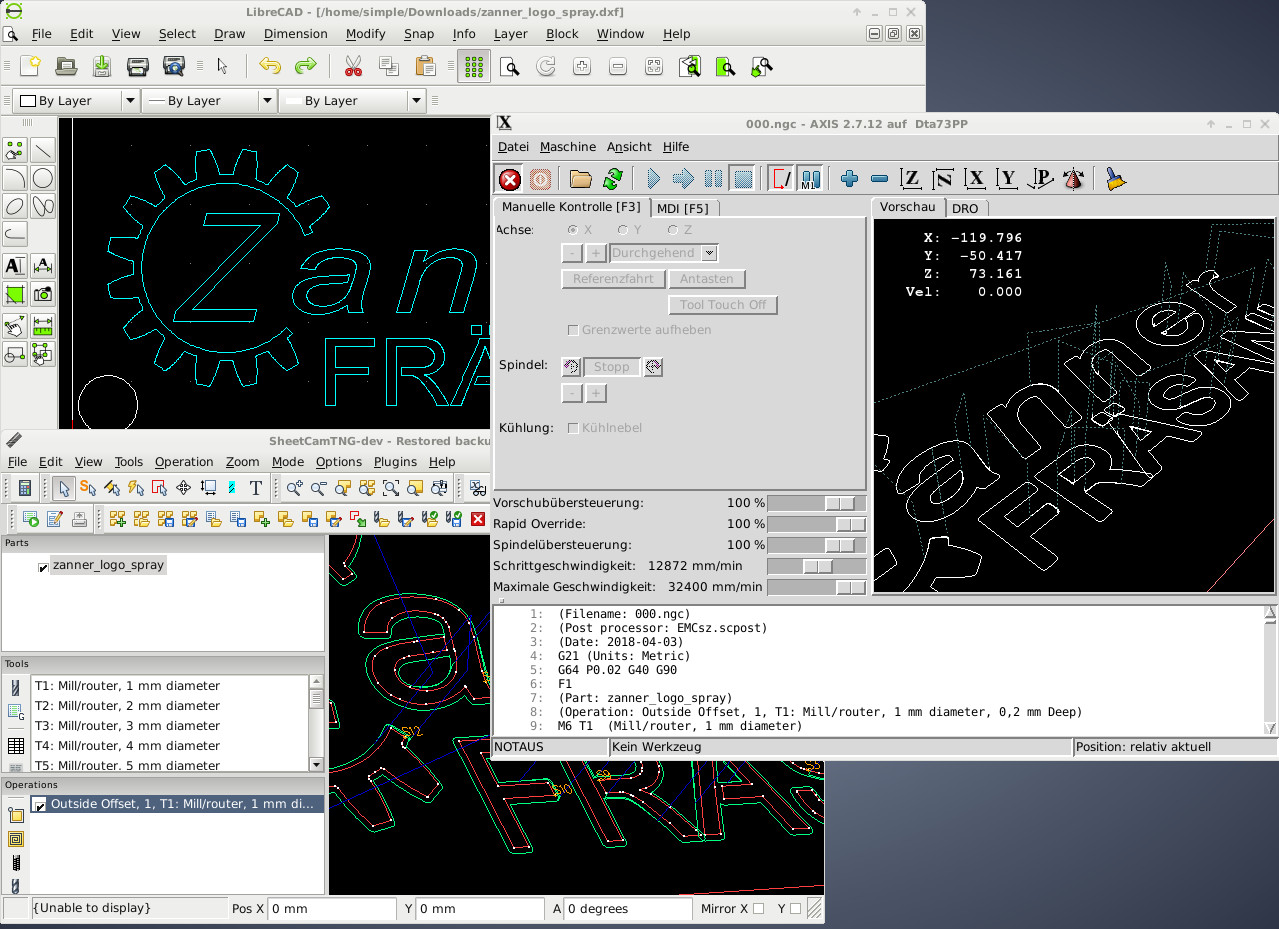Switch preview to perspective view P icon
Viewport: 1279px width, 929px height.
1041,179
